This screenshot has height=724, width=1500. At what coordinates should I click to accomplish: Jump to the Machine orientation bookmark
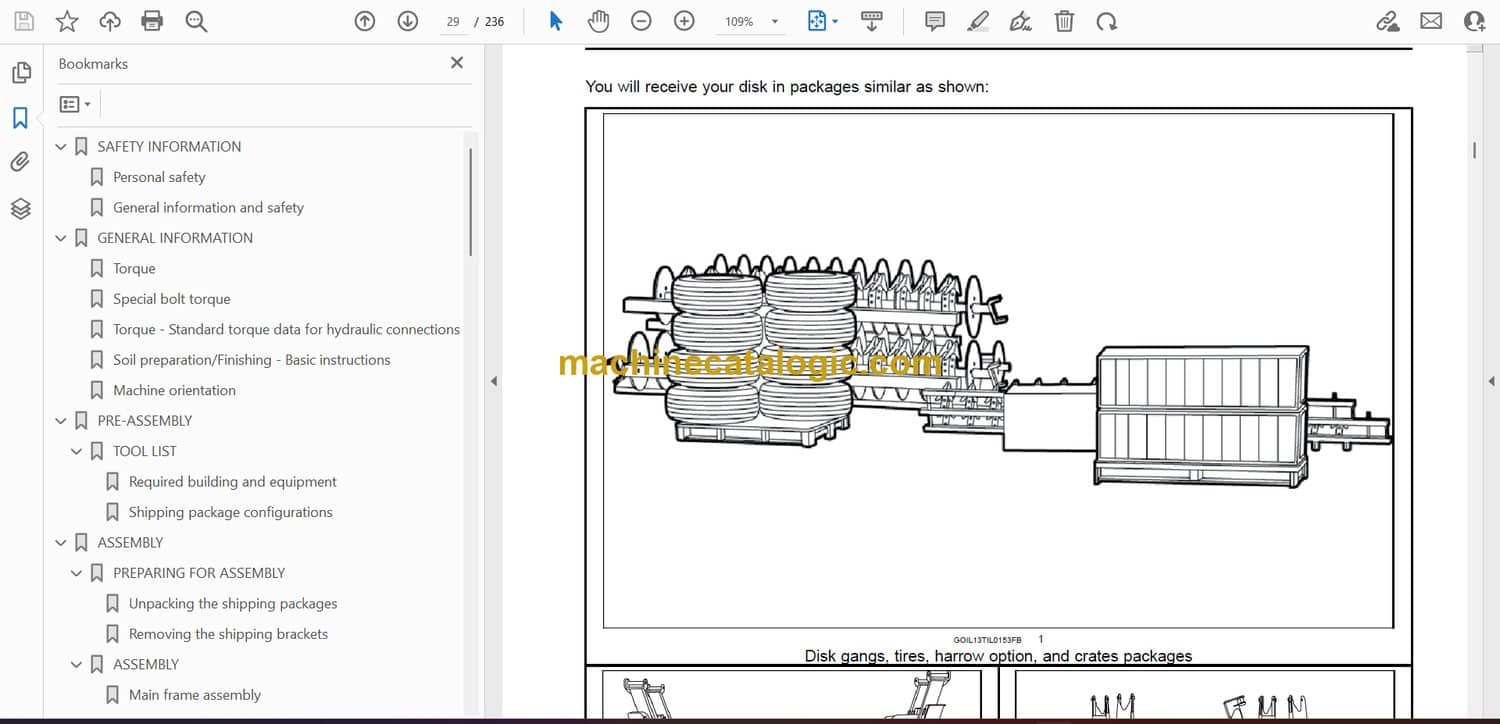point(174,390)
